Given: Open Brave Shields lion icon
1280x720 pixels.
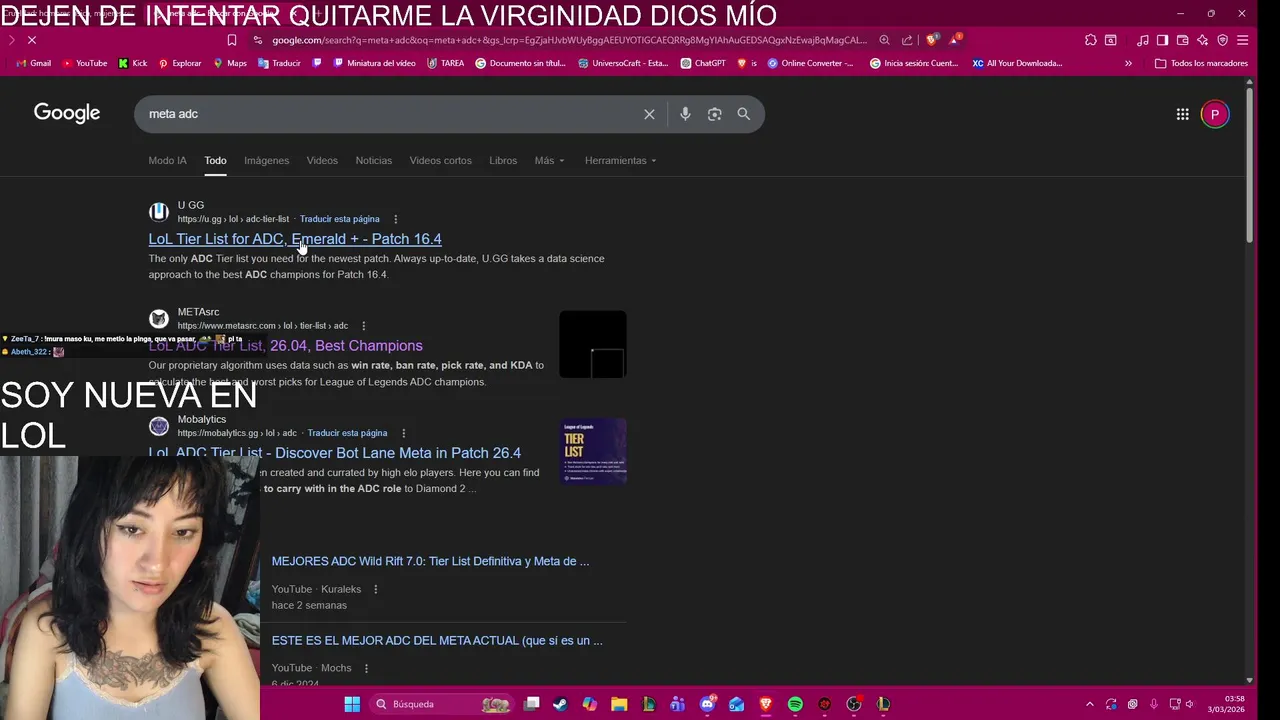Looking at the screenshot, I should pos(931,40).
